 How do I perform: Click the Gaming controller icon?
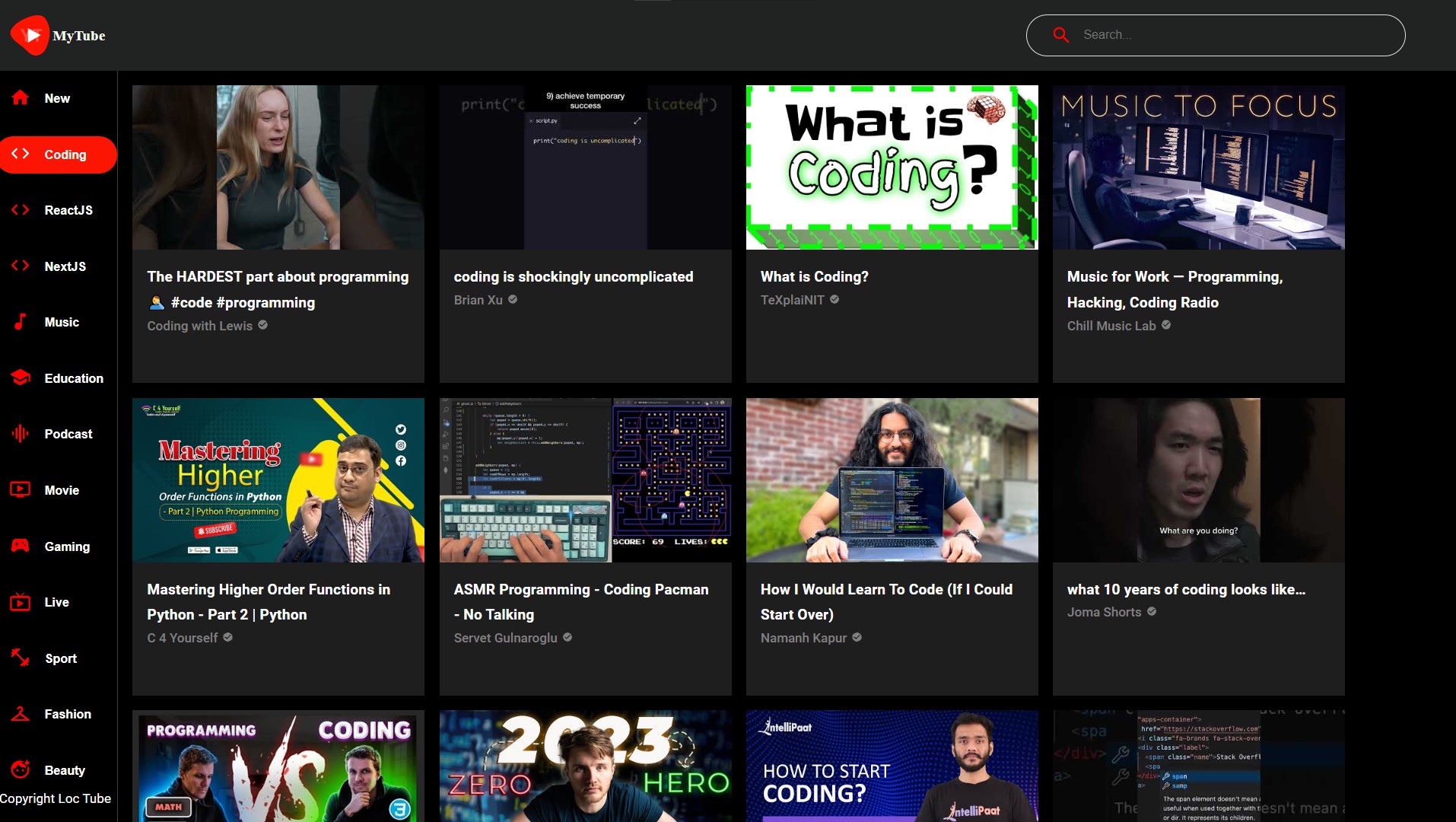[21, 546]
